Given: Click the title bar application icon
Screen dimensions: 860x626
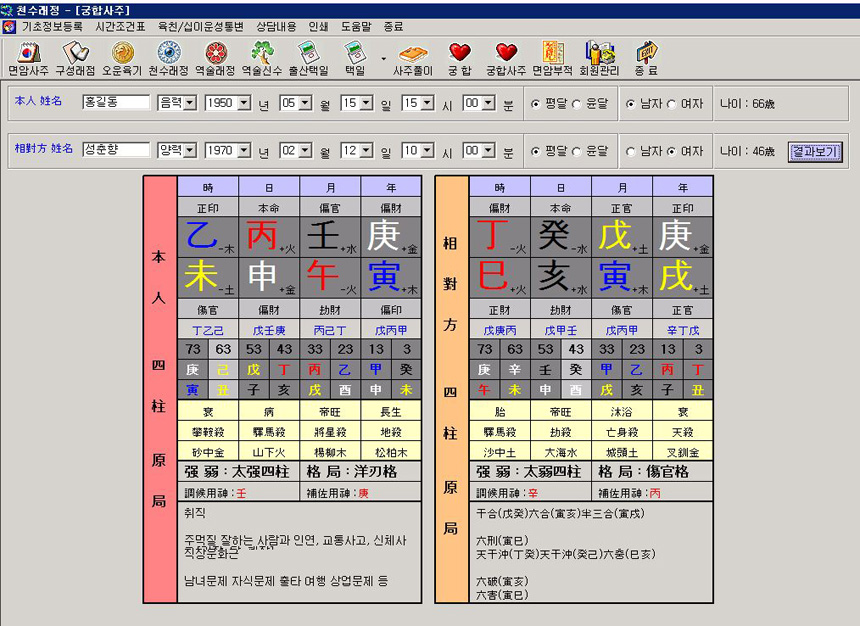Looking at the screenshot, I should point(7,10).
